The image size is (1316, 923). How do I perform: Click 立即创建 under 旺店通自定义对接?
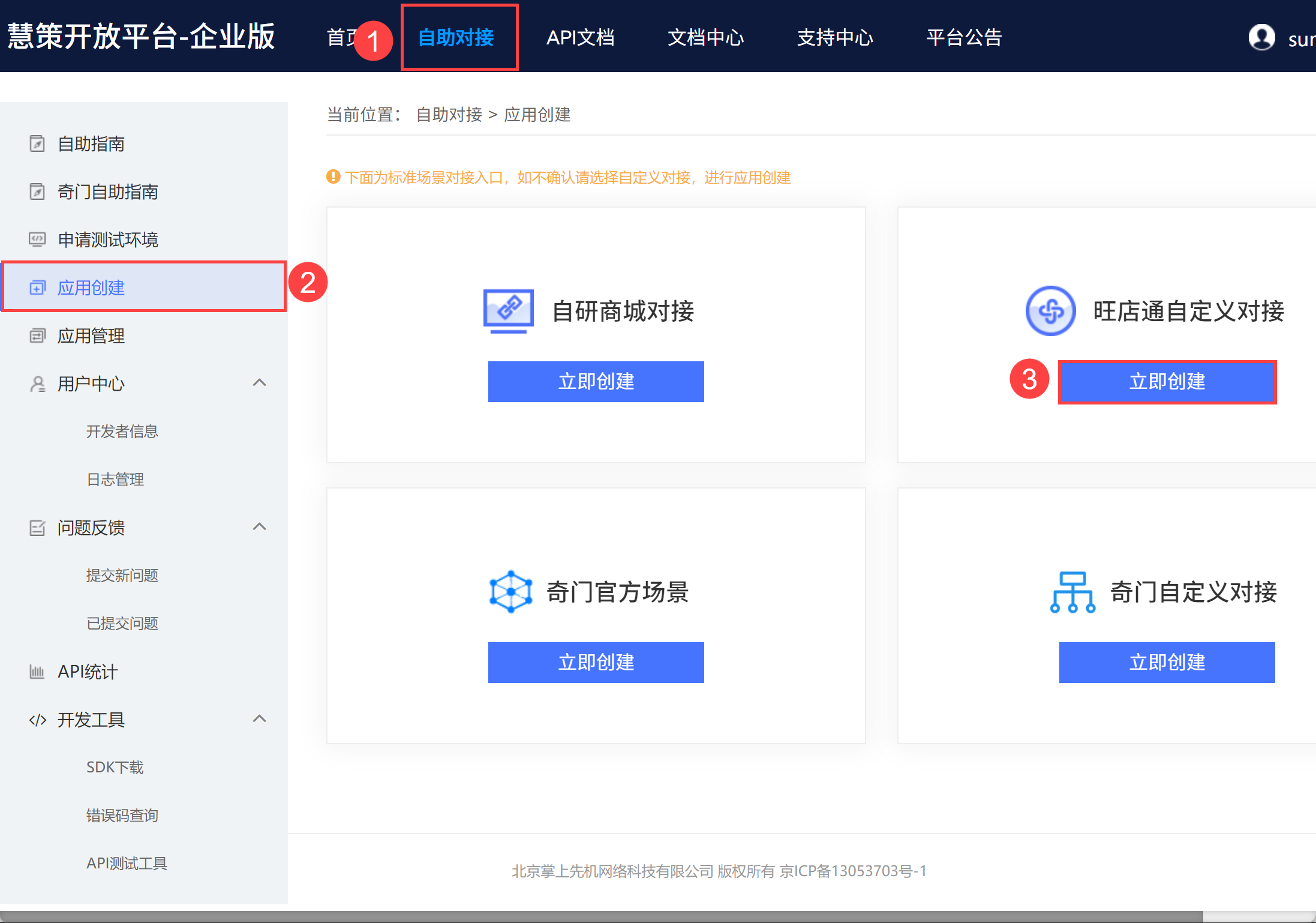1167,382
